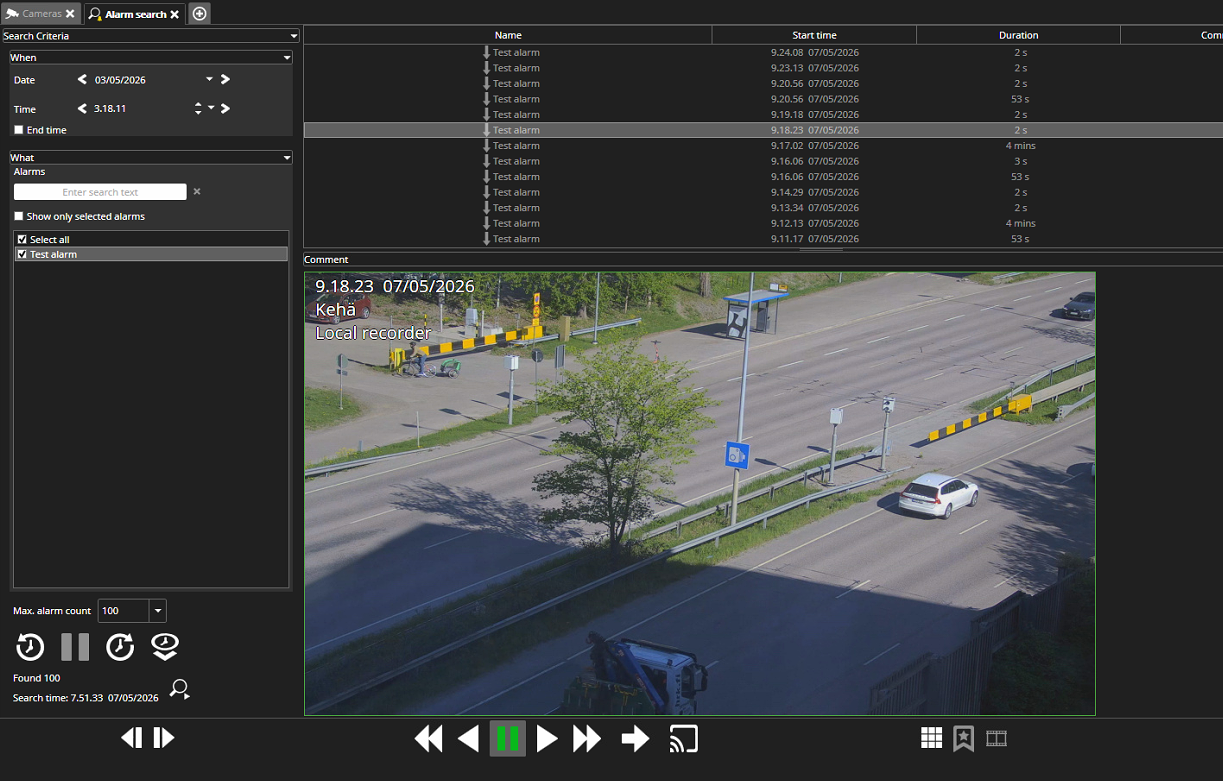Select alarm starting at 9.23.13
Viewport: 1223px width, 781px height.
coord(763,68)
